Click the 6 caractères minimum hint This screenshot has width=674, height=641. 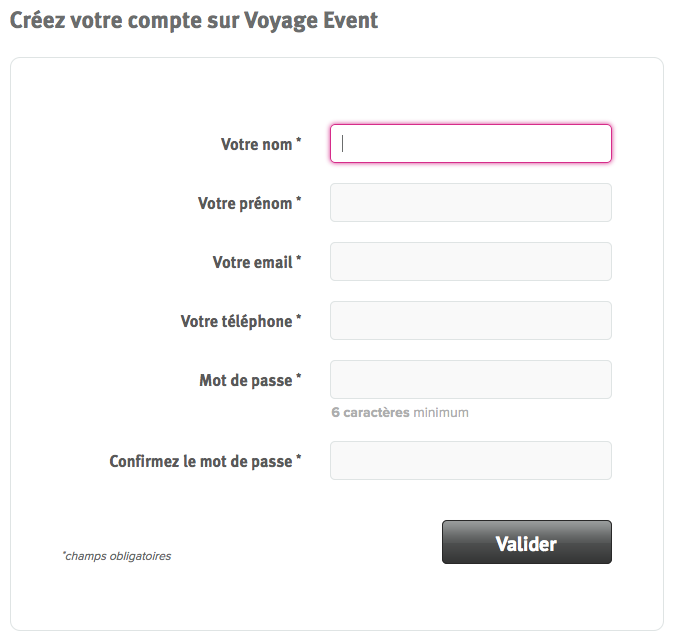click(400, 412)
